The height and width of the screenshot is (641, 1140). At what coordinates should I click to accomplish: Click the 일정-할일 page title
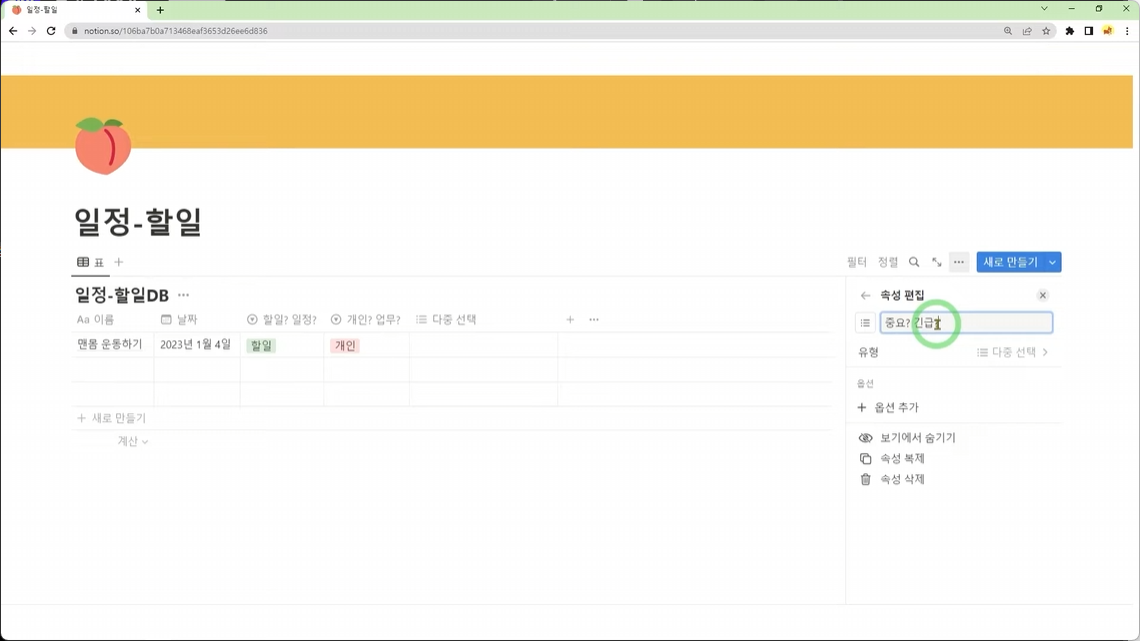coord(138,221)
